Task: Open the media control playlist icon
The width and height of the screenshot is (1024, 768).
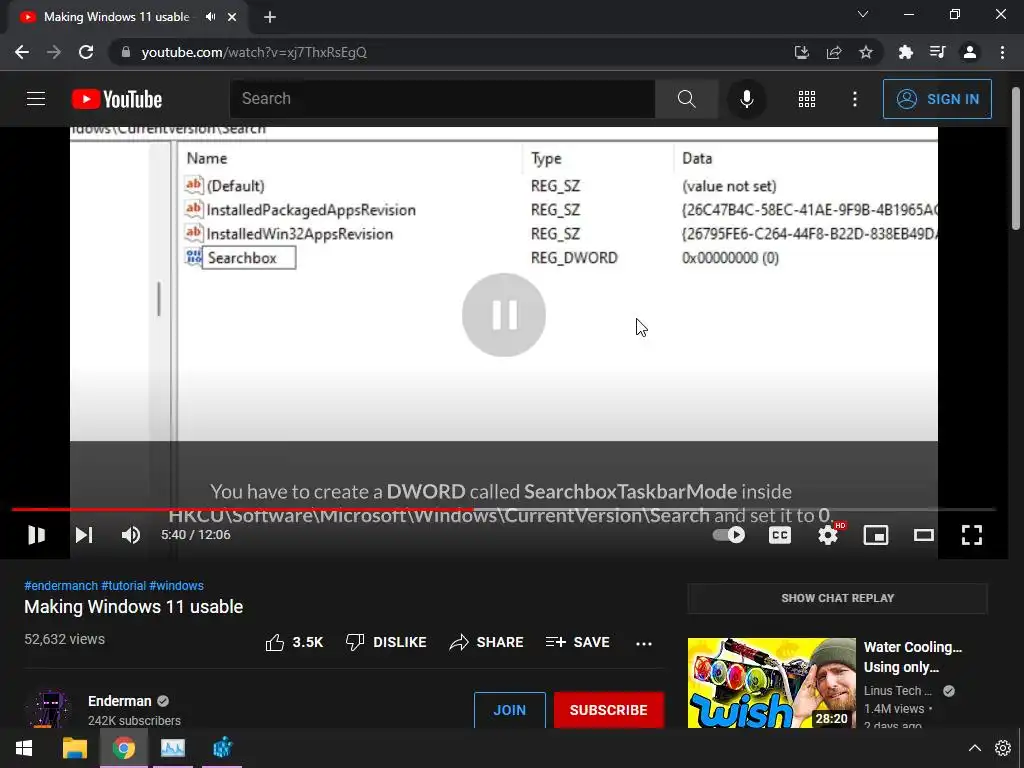Action: click(x=938, y=52)
